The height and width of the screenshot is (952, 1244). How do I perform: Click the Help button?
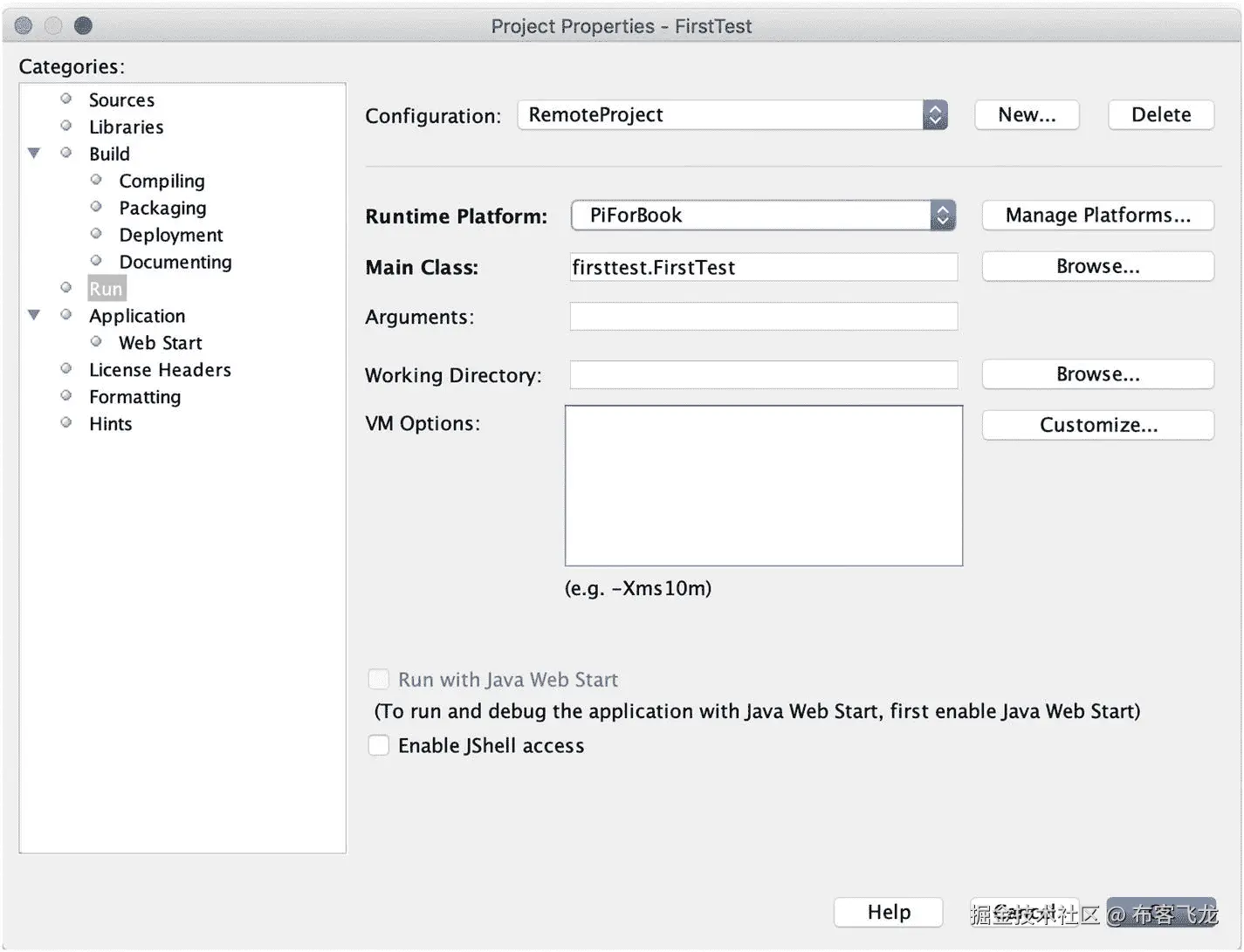tap(888, 913)
